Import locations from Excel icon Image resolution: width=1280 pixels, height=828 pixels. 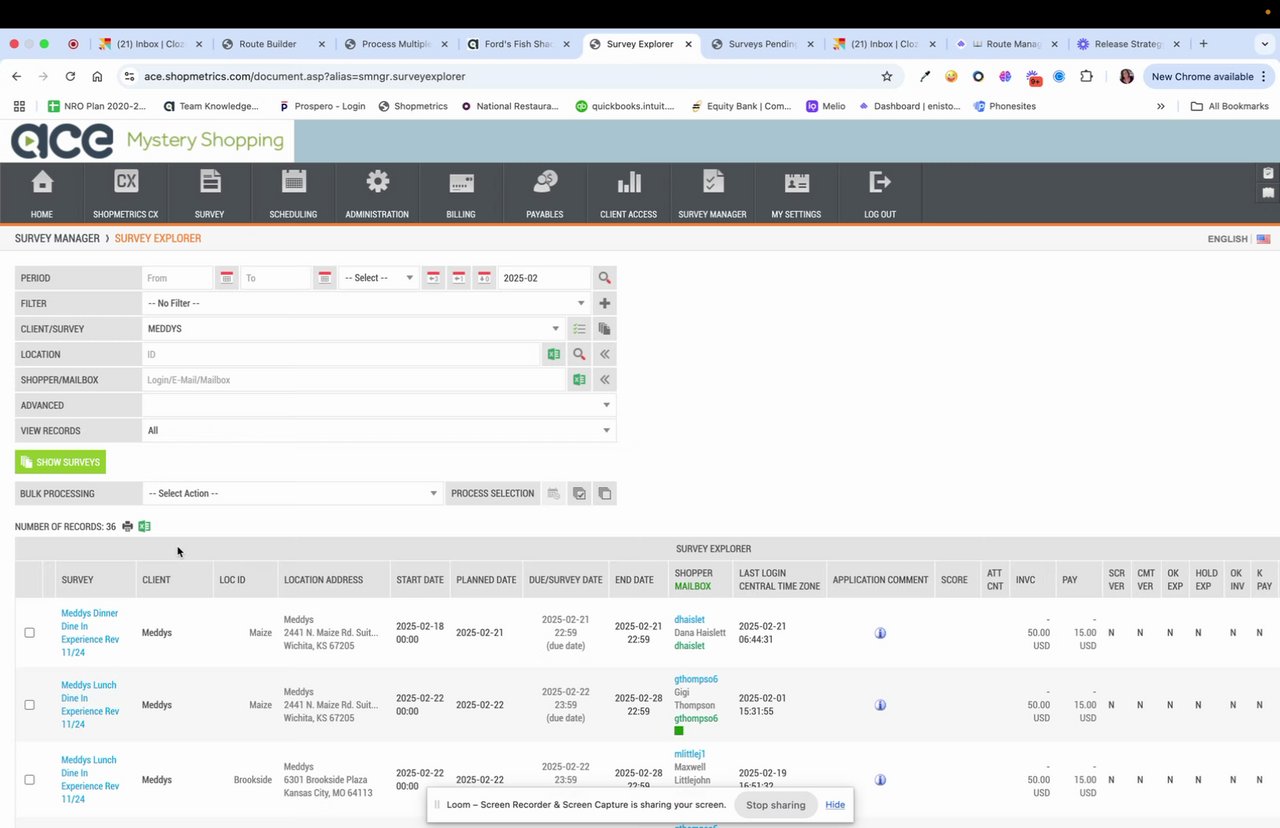pyautogui.click(x=553, y=354)
